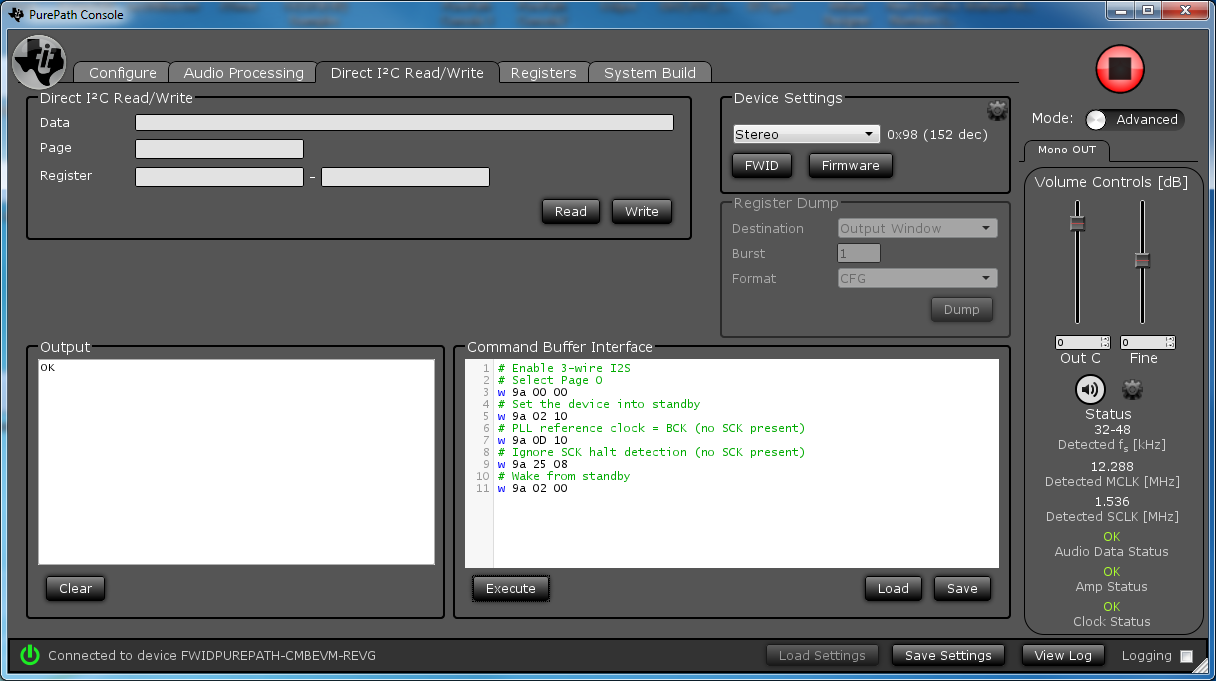
Task: Open the Destination Output Window dropdown
Action: [918, 228]
